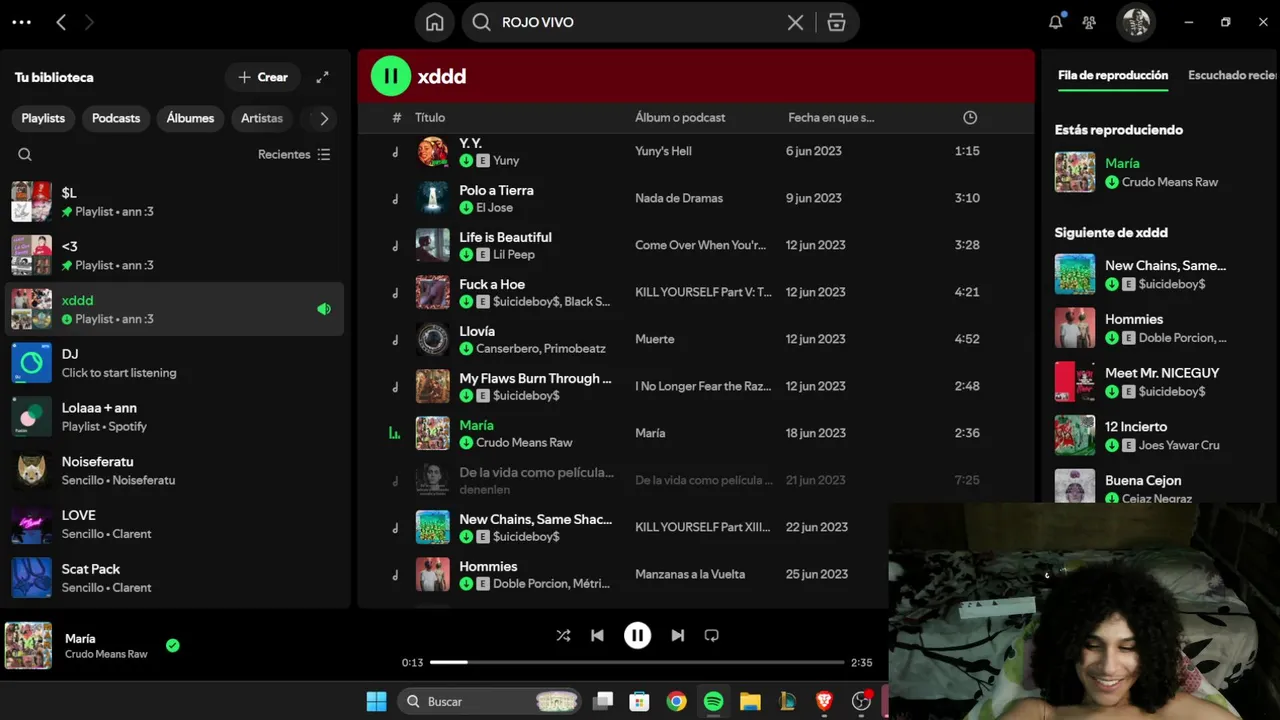The width and height of the screenshot is (1280, 720).
Task: Filter library by Artistas
Action: tap(262, 118)
